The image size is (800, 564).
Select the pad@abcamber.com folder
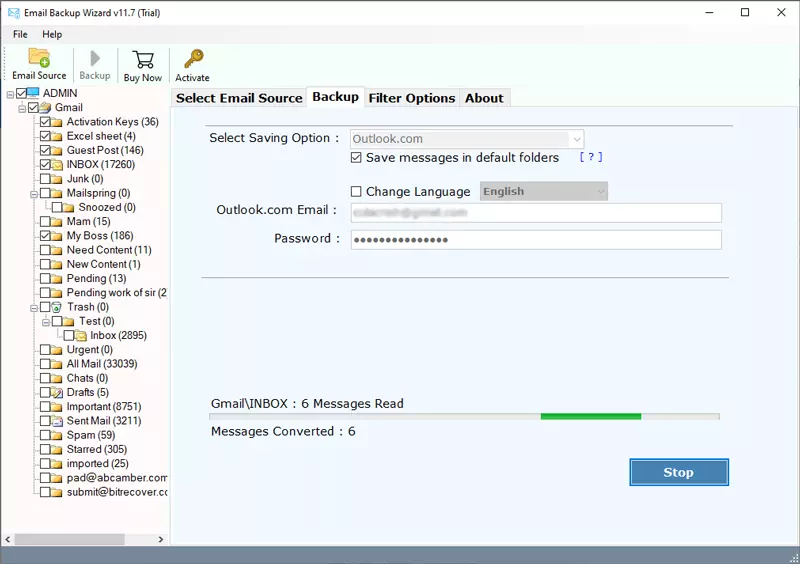click(x=117, y=478)
